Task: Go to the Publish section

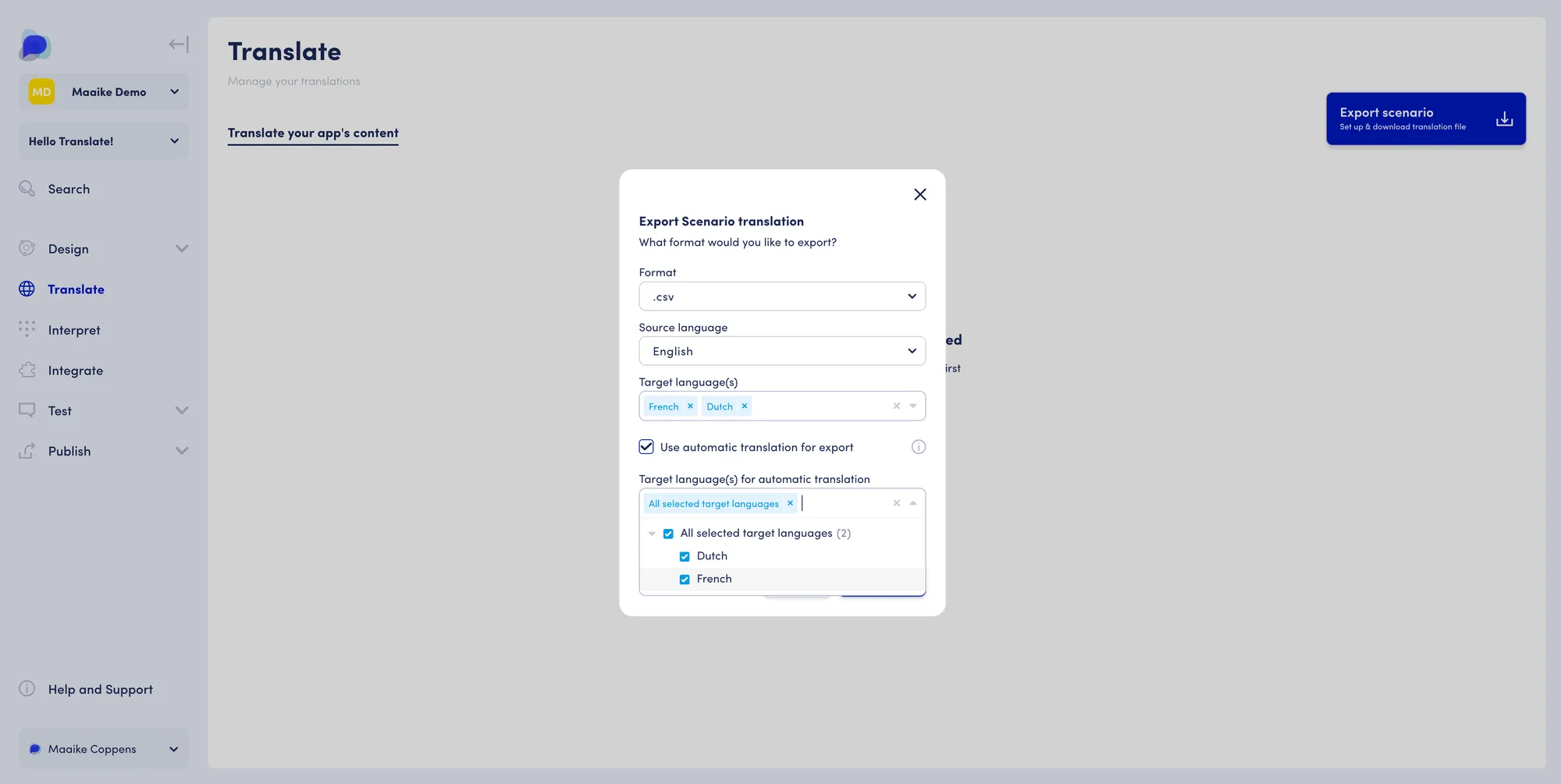Action: coord(69,451)
